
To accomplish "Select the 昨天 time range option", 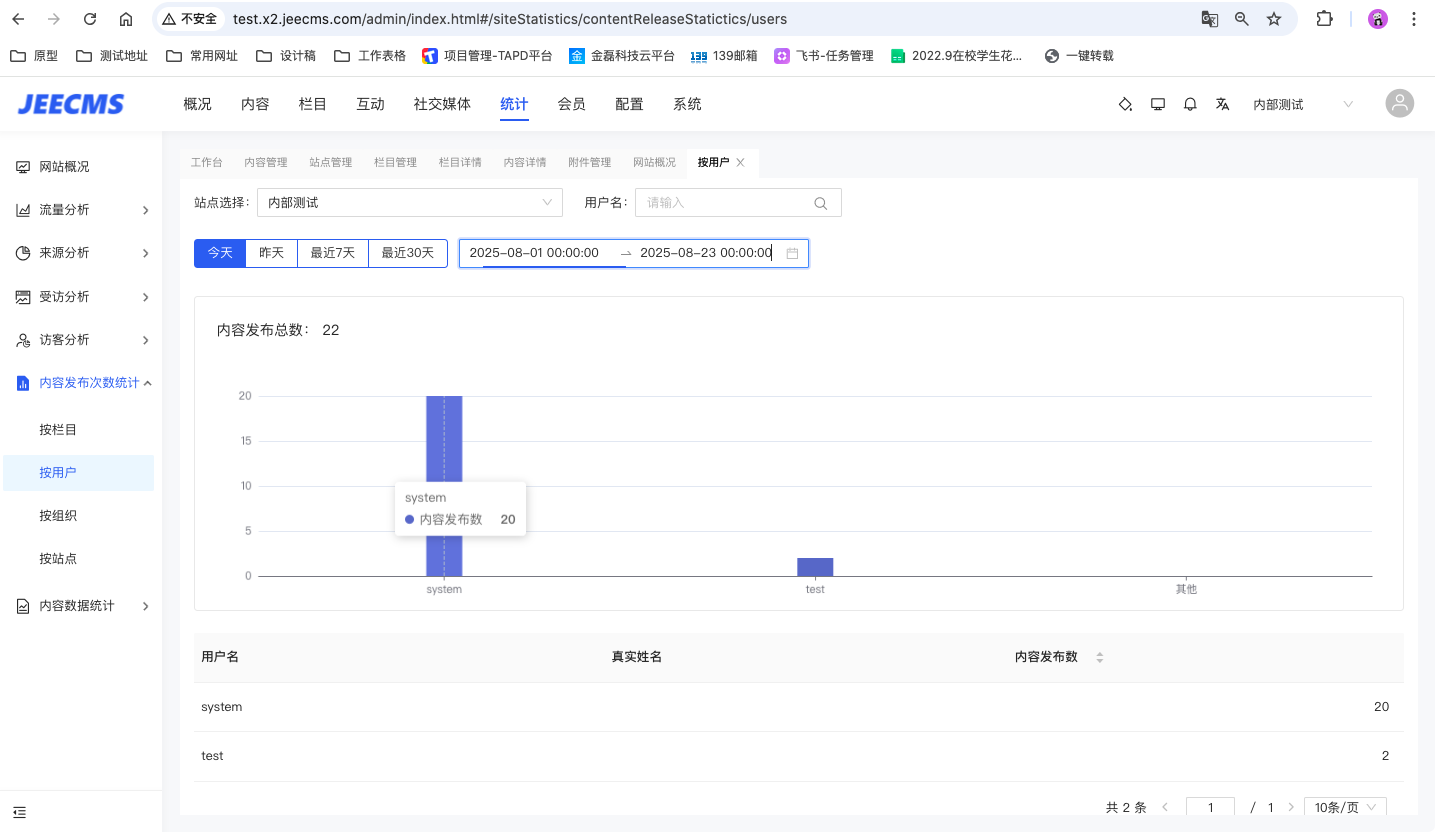I will coord(272,253).
